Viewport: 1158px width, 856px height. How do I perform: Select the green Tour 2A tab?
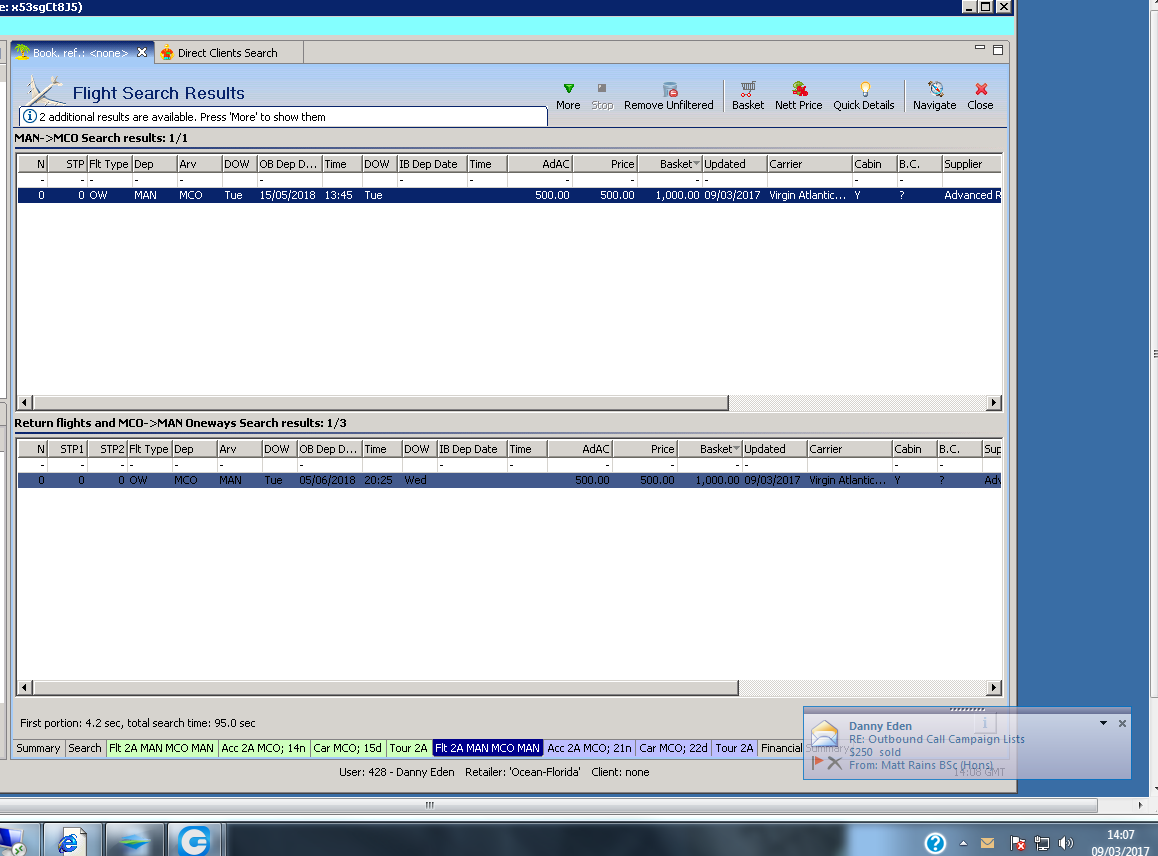point(408,748)
